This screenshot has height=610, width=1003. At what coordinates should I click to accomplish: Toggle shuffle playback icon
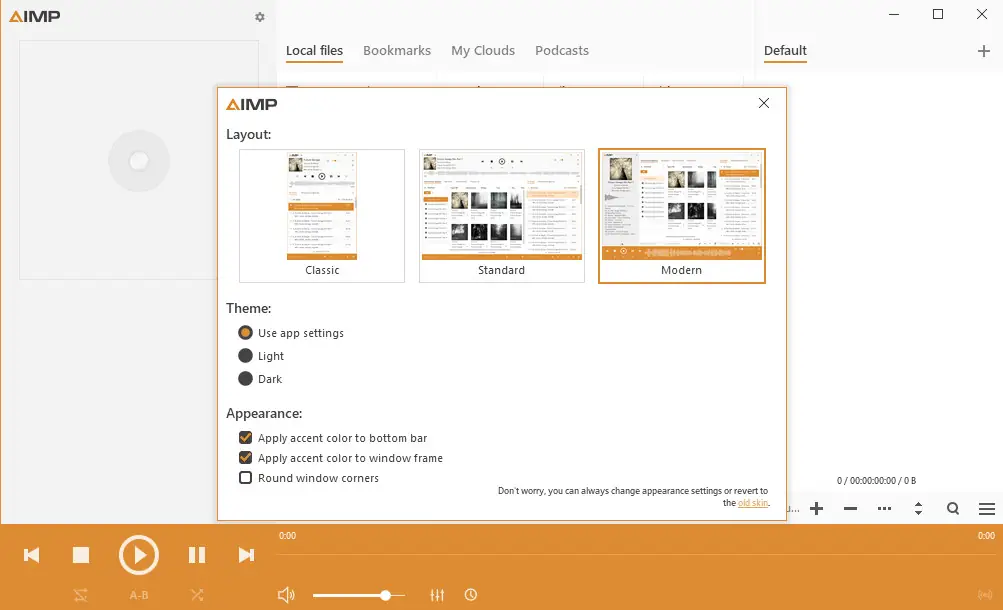coord(197,595)
